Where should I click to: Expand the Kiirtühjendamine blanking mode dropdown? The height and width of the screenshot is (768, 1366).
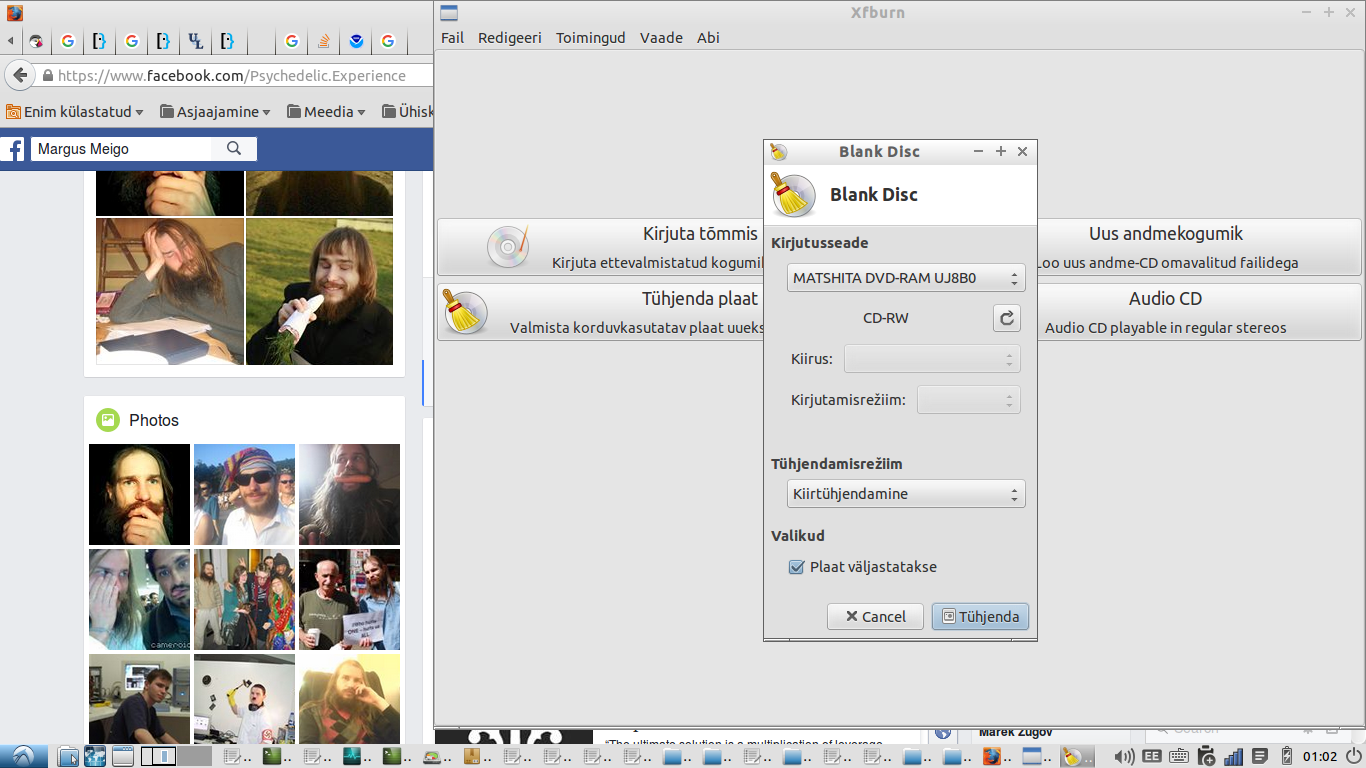point(906,494)
